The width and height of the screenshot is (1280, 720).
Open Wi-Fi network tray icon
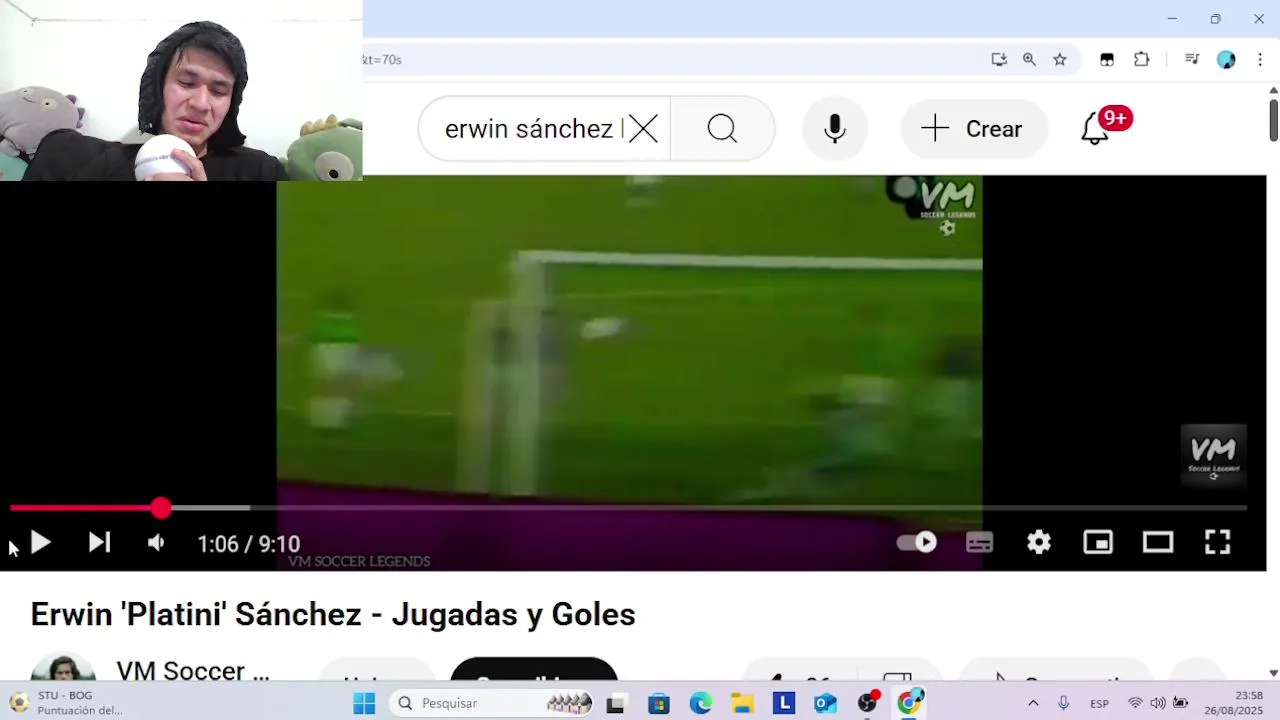click(x=1135, y=703)
